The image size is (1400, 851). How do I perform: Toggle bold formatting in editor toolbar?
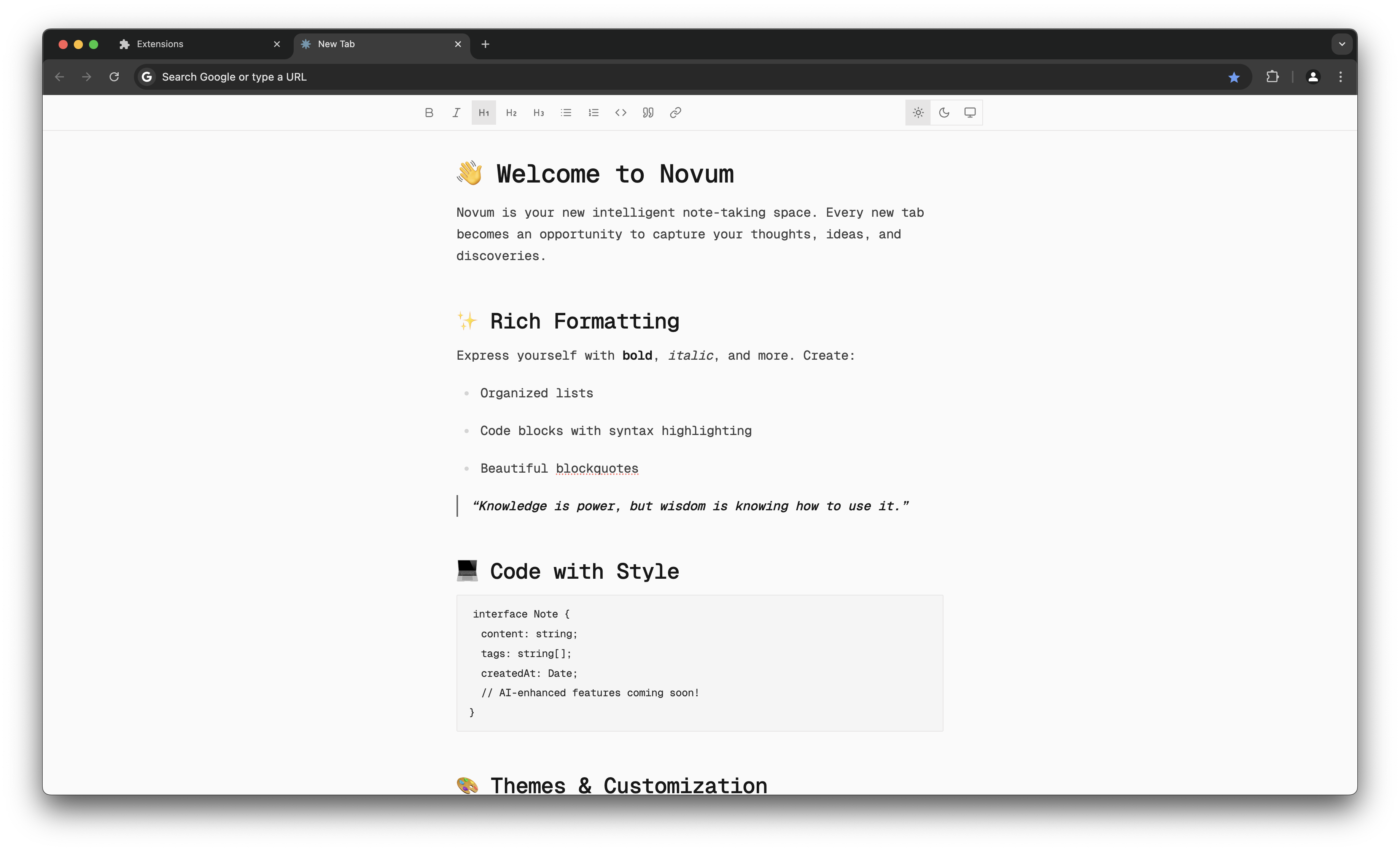(x=429, y=113)
